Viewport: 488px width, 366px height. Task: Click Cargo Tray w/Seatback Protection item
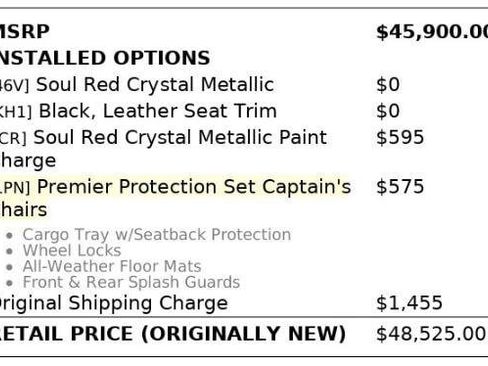[157, 235]
